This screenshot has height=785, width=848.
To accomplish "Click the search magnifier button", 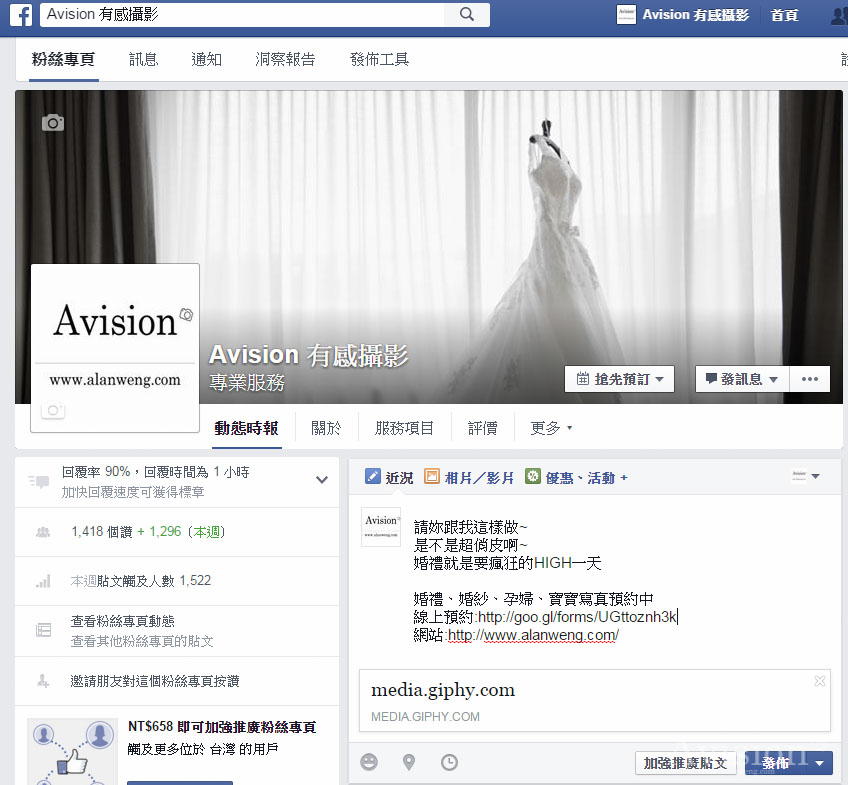I will click(x=467, y=15).
